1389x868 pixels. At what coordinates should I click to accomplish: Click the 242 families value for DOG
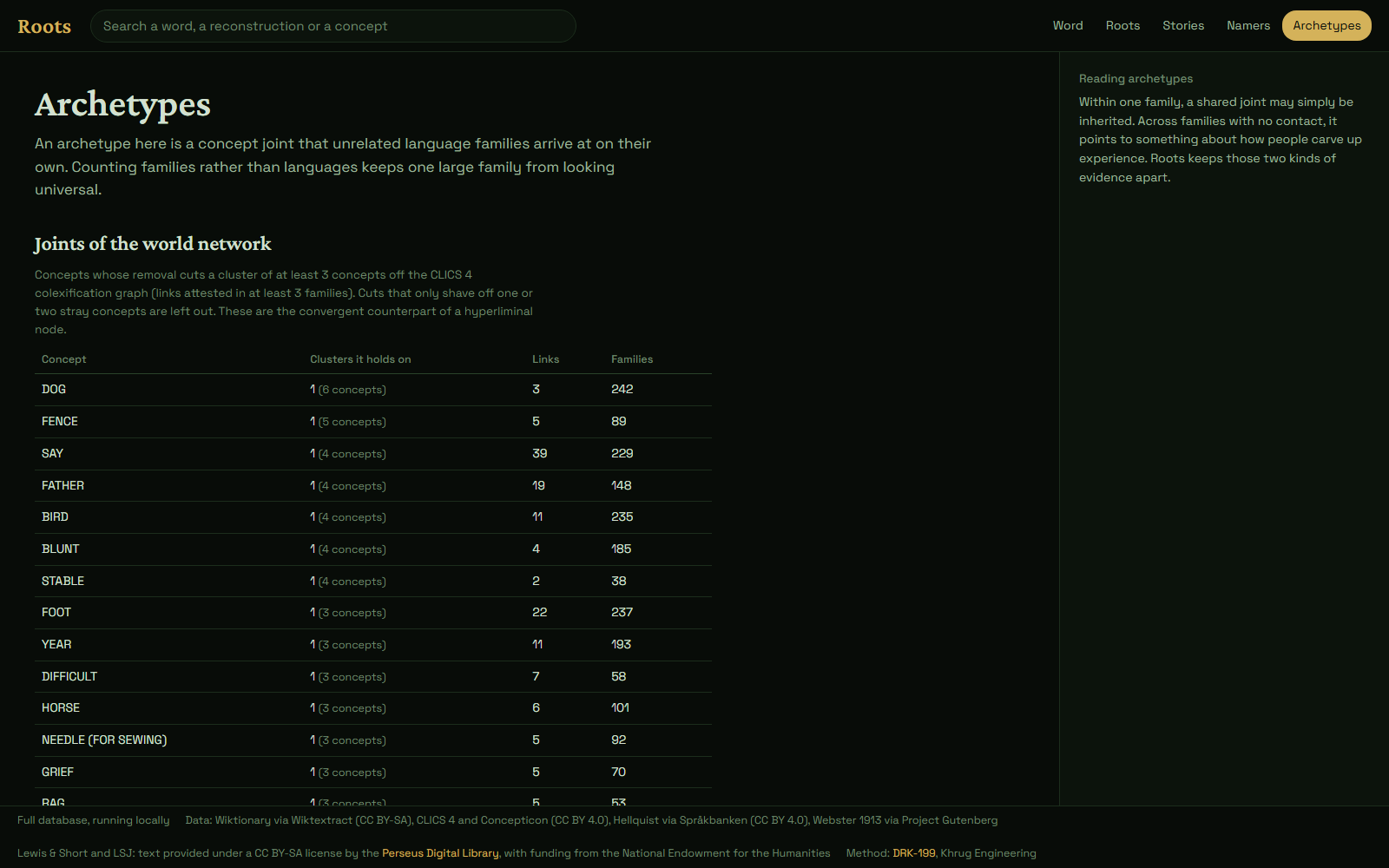[622, 390]
